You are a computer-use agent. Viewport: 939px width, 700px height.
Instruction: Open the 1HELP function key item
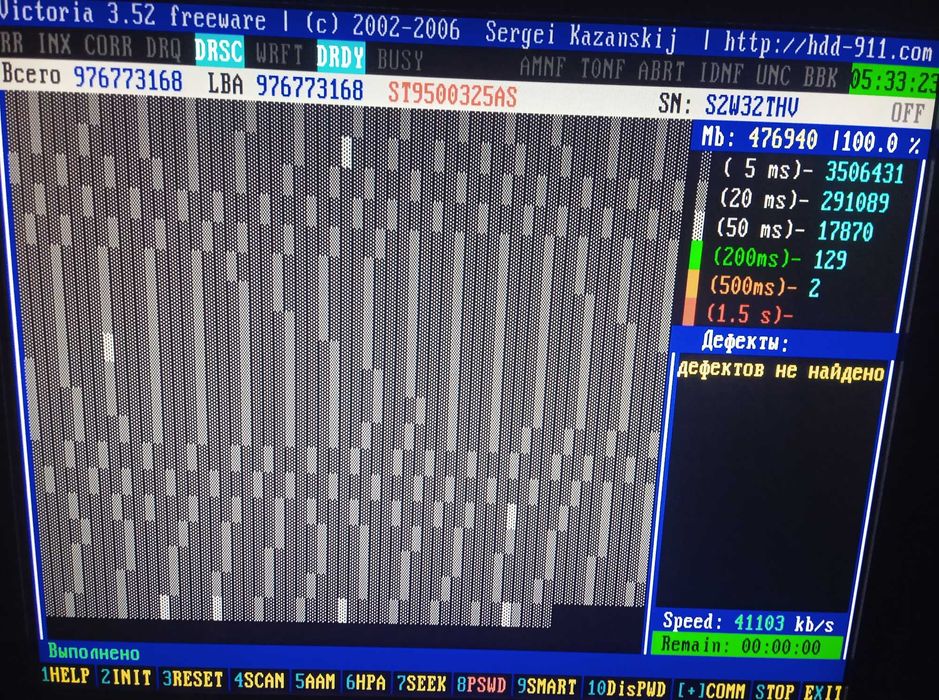[65, 676]
